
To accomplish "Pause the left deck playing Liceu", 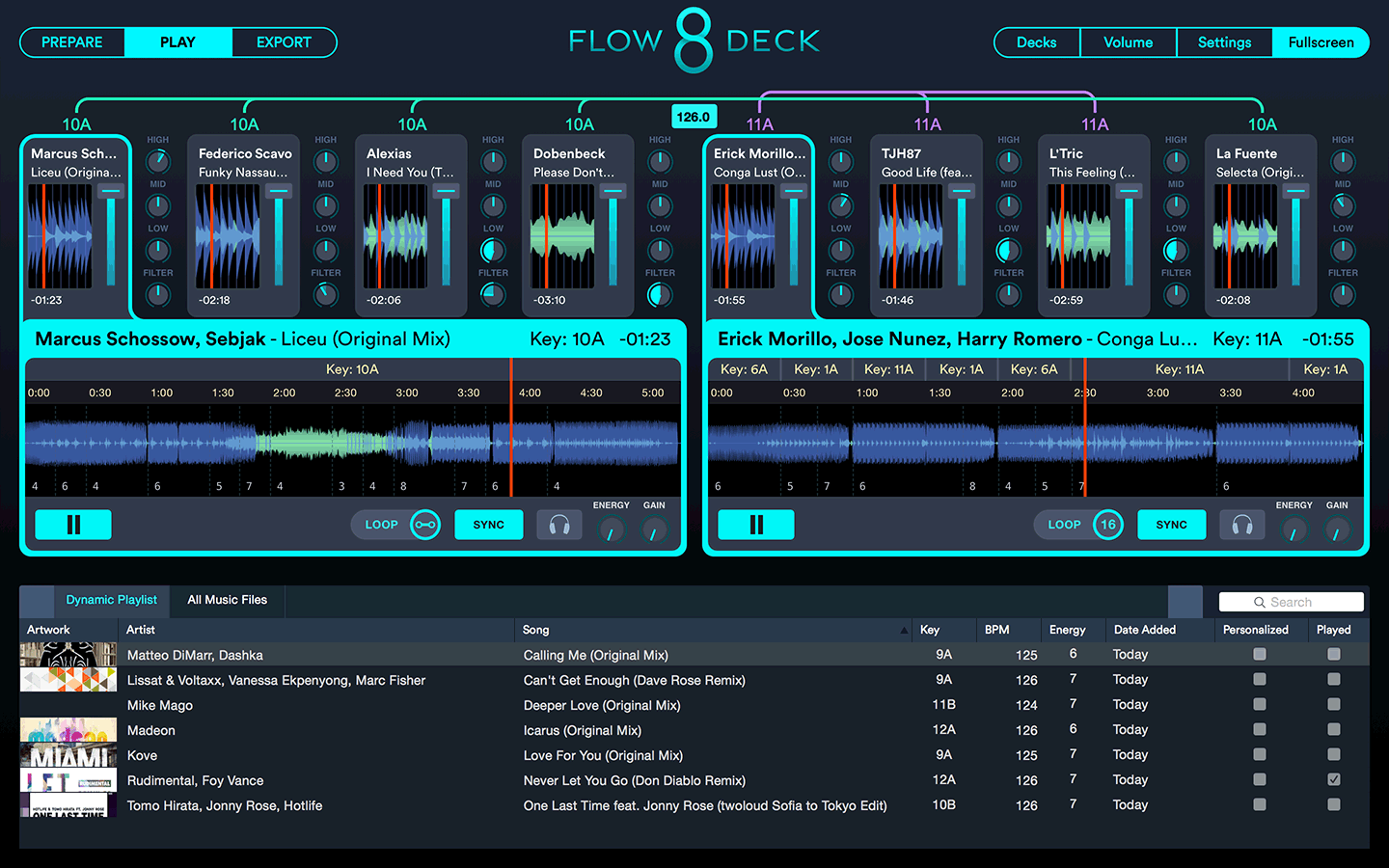I will pyautogui.click(x=73, y=525).
